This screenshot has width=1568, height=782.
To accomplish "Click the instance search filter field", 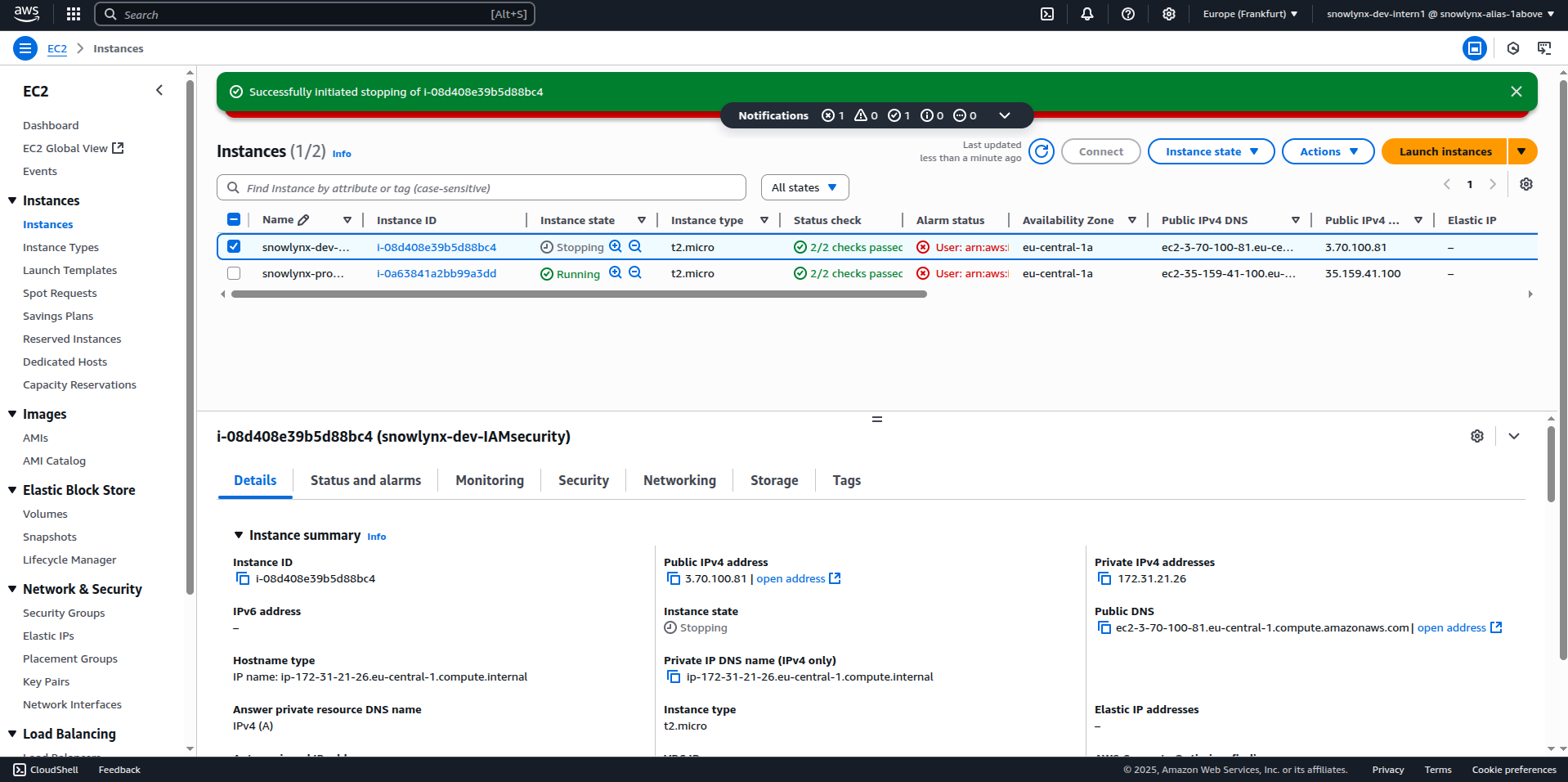I will (x=482, y=188).
